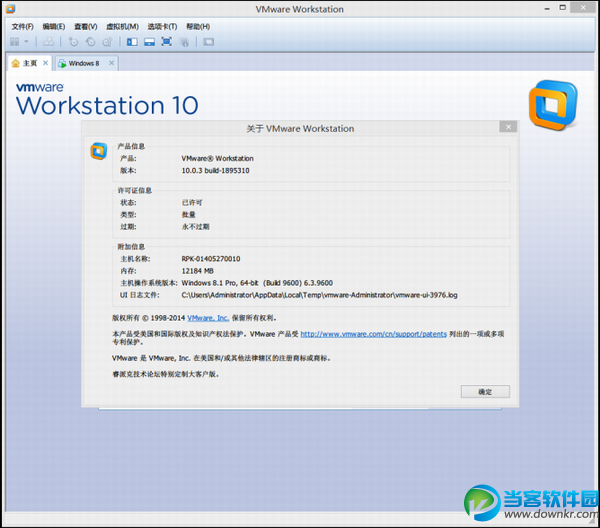Screen dimensions: 600x528
Task: Click the large VMware logo on home page
Action: (x=553, y=104)
